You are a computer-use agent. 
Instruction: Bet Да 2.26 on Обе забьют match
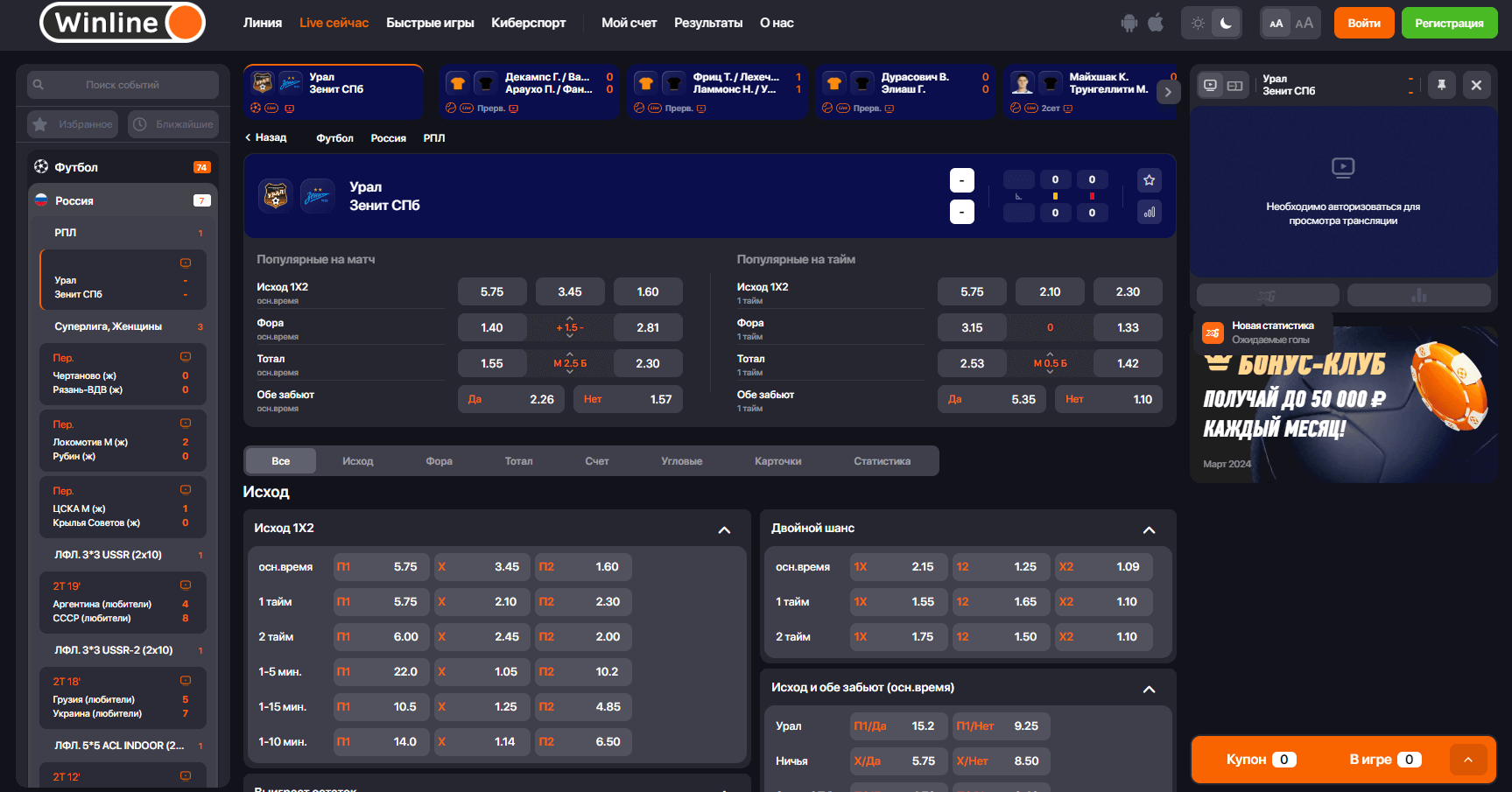[x=511, y=399]
